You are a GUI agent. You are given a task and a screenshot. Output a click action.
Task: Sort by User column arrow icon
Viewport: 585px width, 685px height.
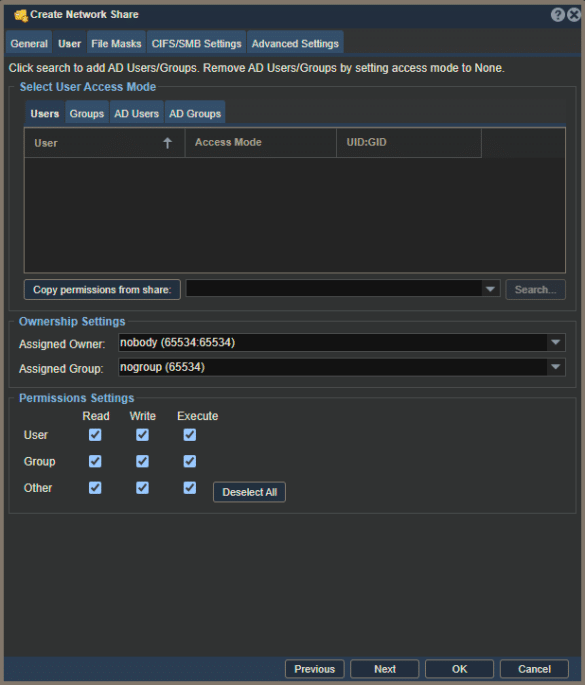click(x=167, y=143)
